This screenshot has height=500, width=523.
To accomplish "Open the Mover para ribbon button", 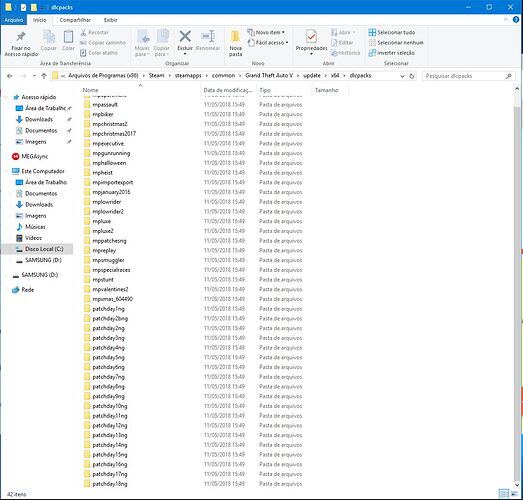I will (142, 43).
